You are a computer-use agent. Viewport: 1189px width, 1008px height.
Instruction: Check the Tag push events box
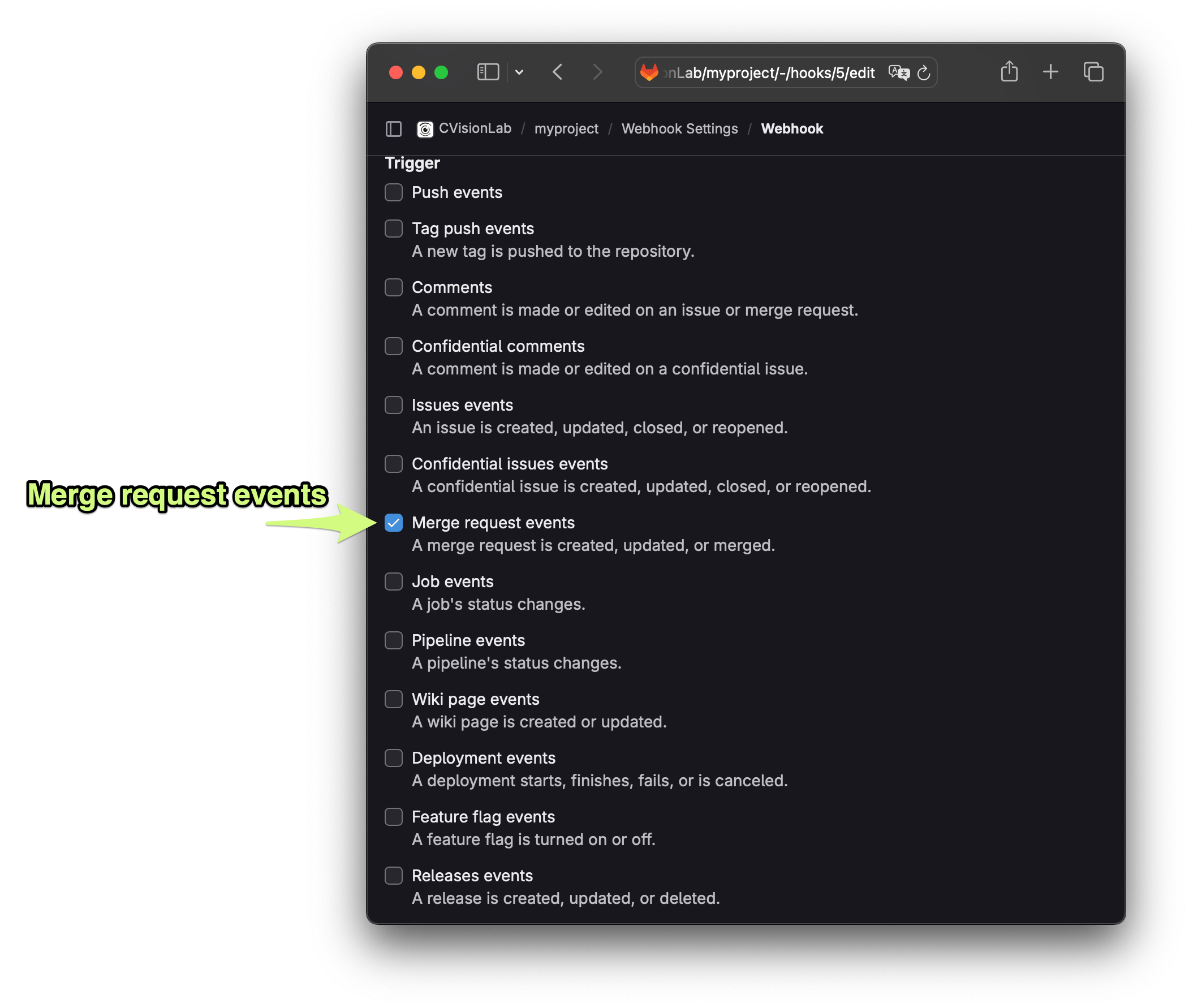click(x=393, y=228)
